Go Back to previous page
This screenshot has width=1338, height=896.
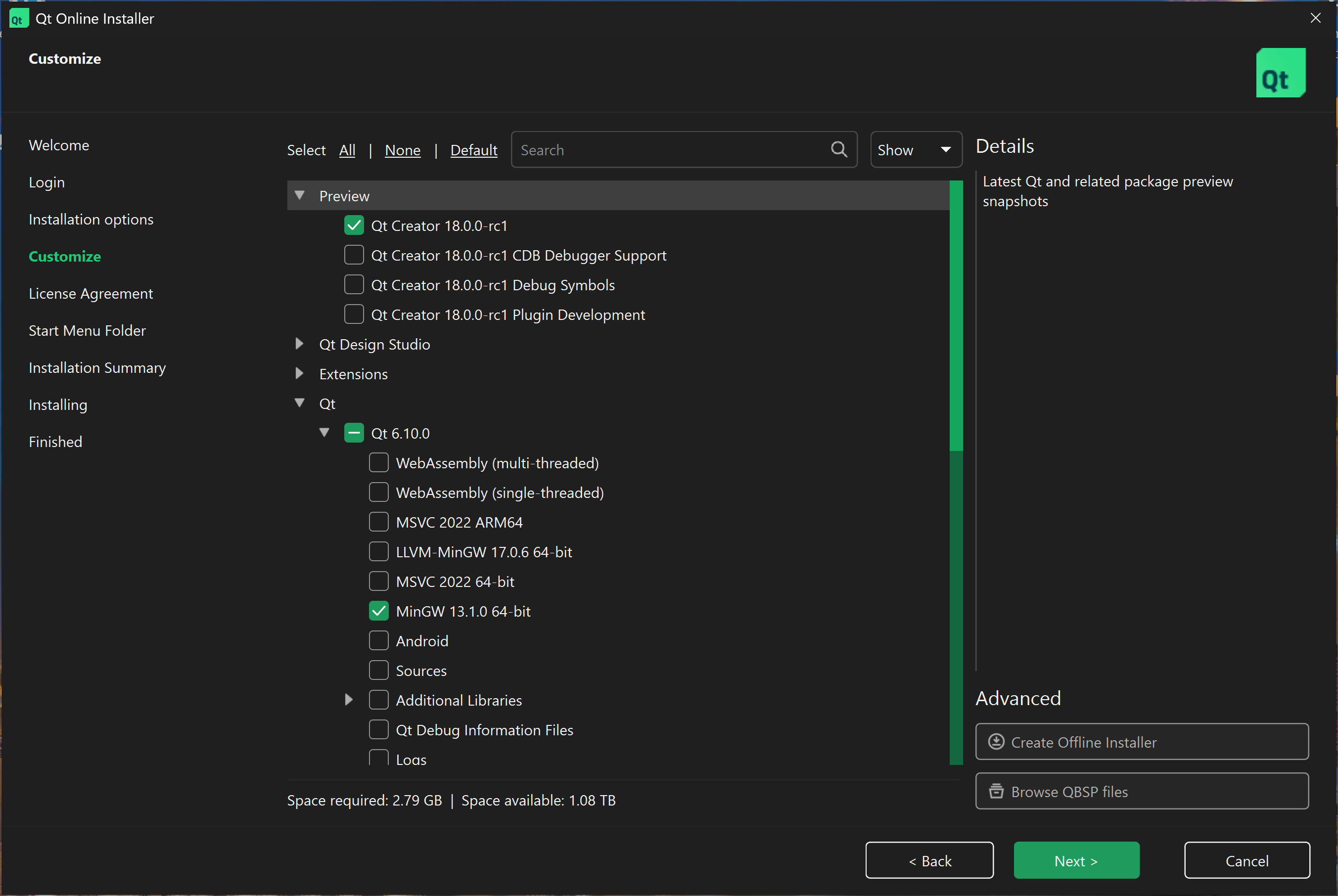929,860
